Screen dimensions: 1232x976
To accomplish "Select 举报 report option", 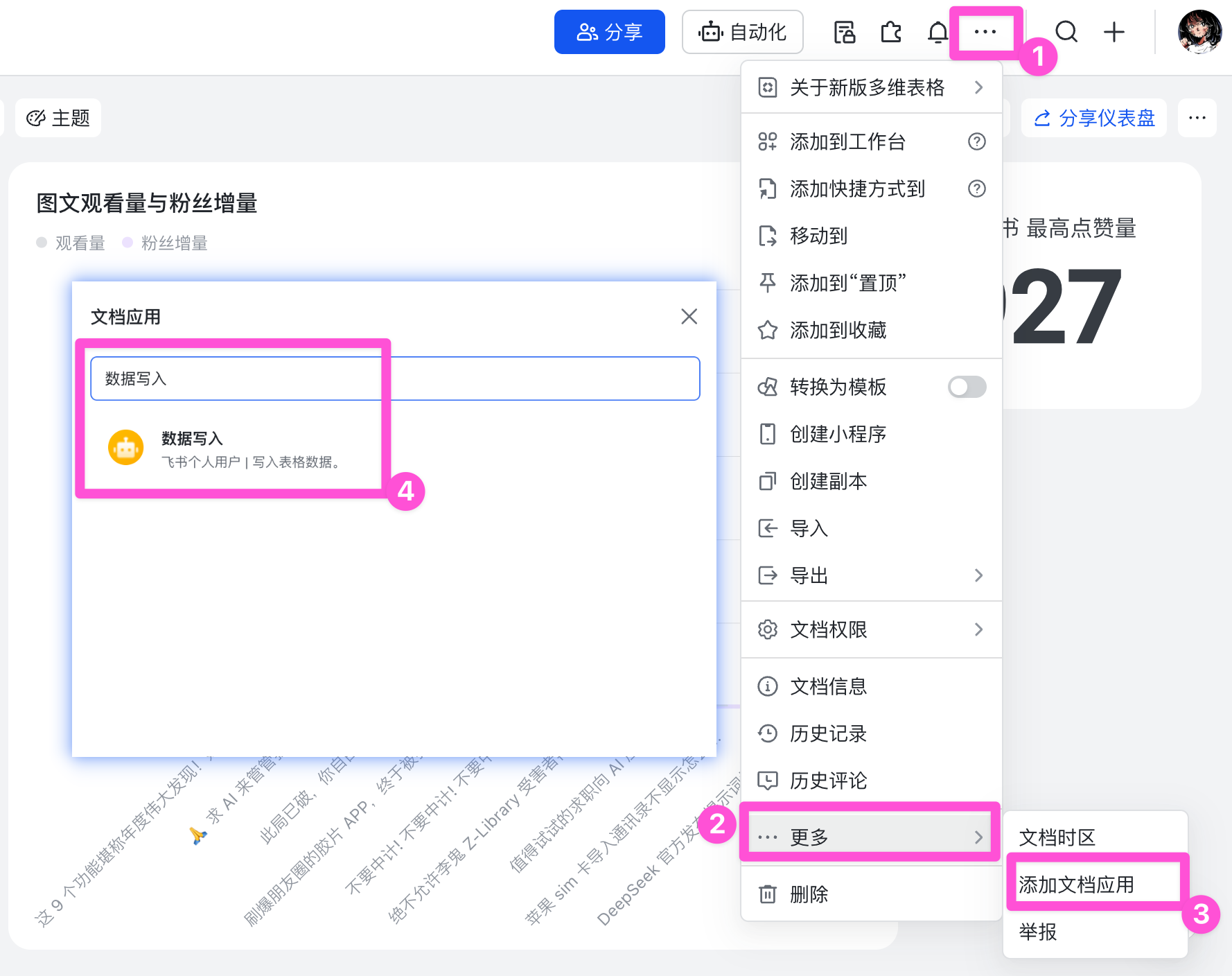I will click(1095, 932).
